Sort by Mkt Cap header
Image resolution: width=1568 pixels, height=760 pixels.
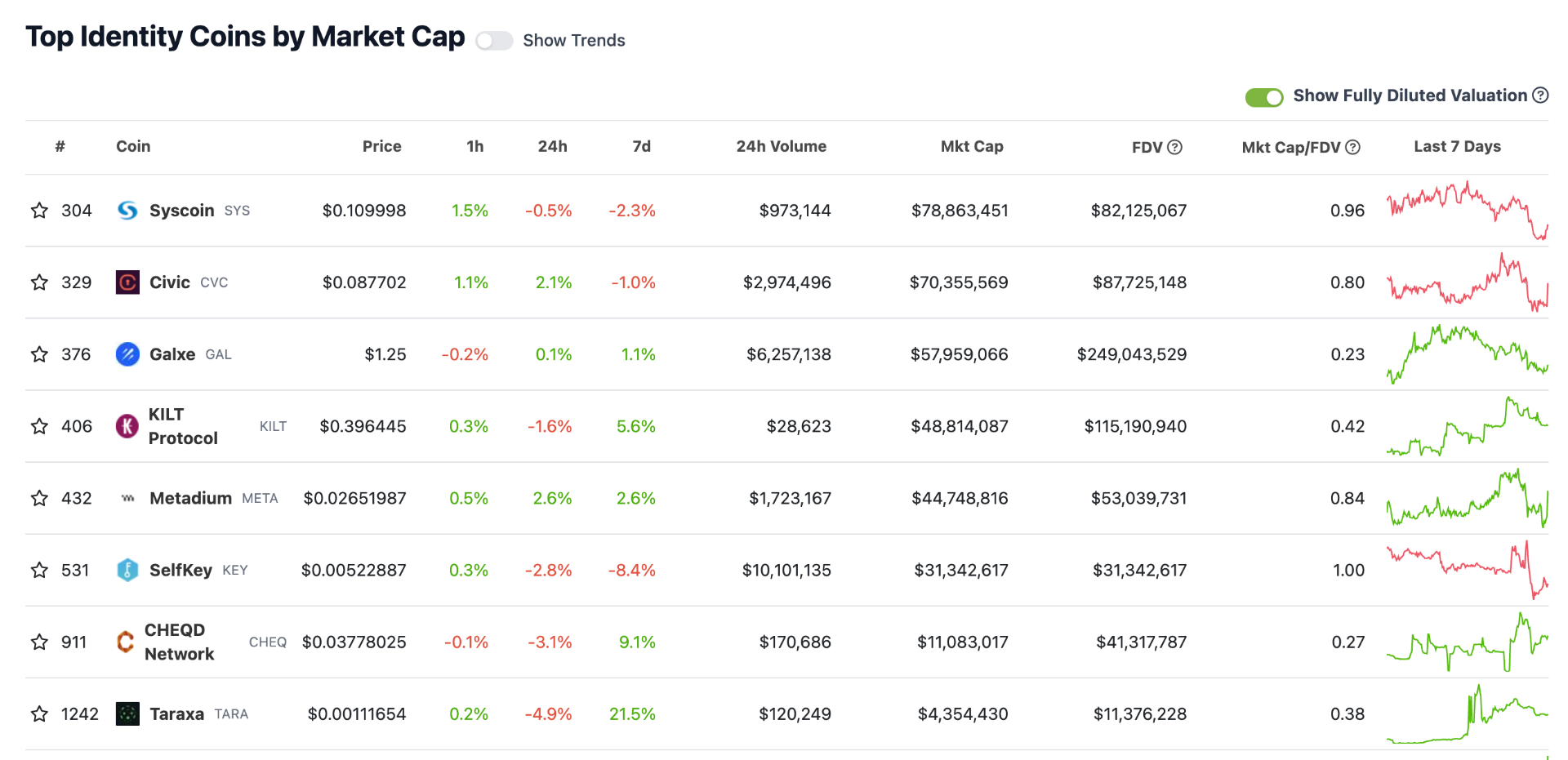coord(972,146)
